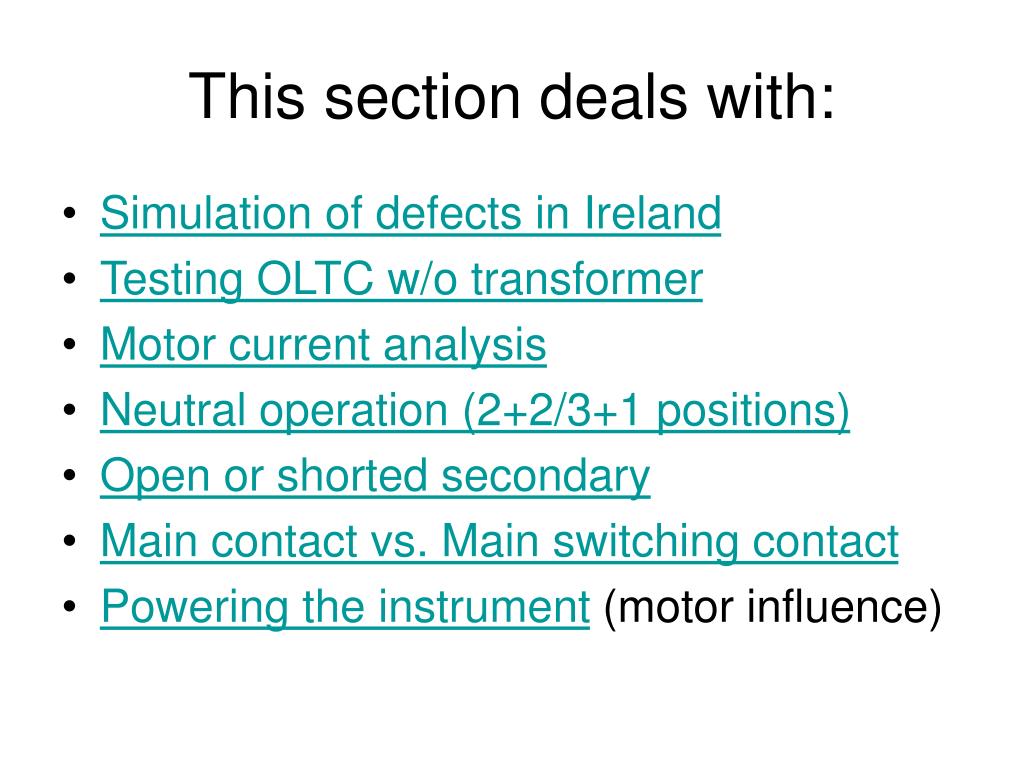The image size is (1024, 768).
Task: Select the bullet before Powering the instrument
Action: 70,606
